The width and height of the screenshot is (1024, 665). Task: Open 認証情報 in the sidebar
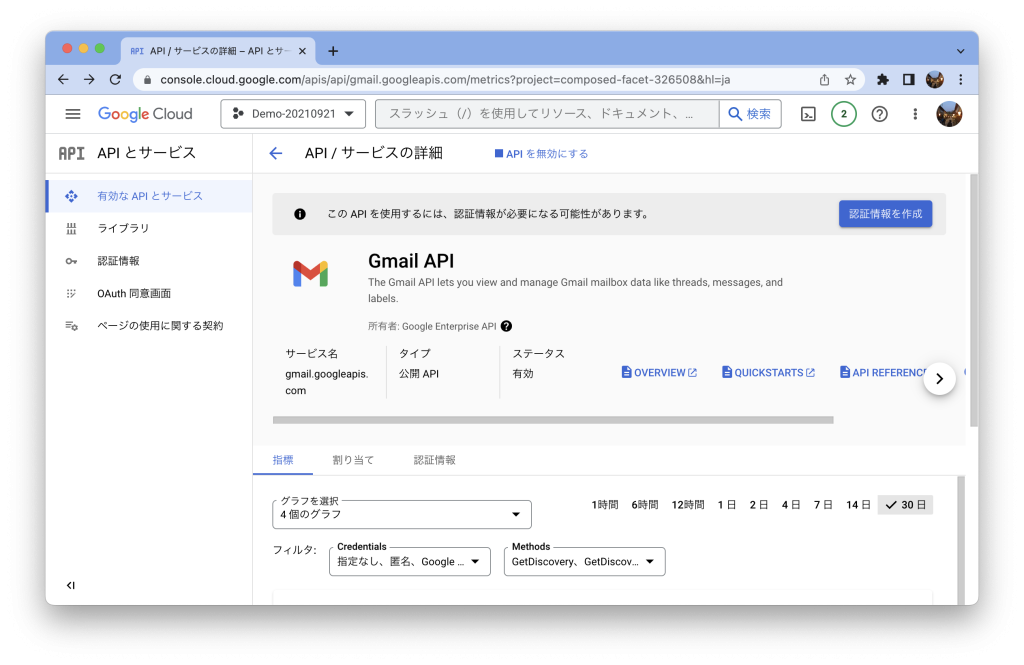point(149,261)
